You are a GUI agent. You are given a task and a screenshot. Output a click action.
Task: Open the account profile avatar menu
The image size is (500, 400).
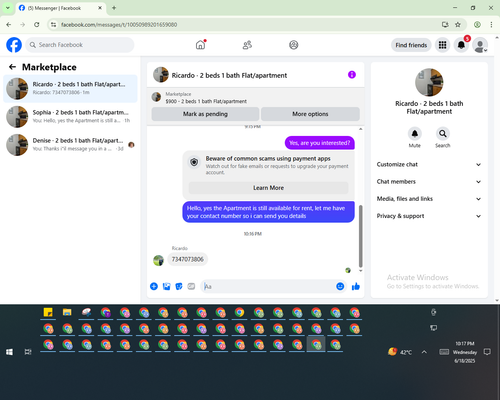[480, 45]
